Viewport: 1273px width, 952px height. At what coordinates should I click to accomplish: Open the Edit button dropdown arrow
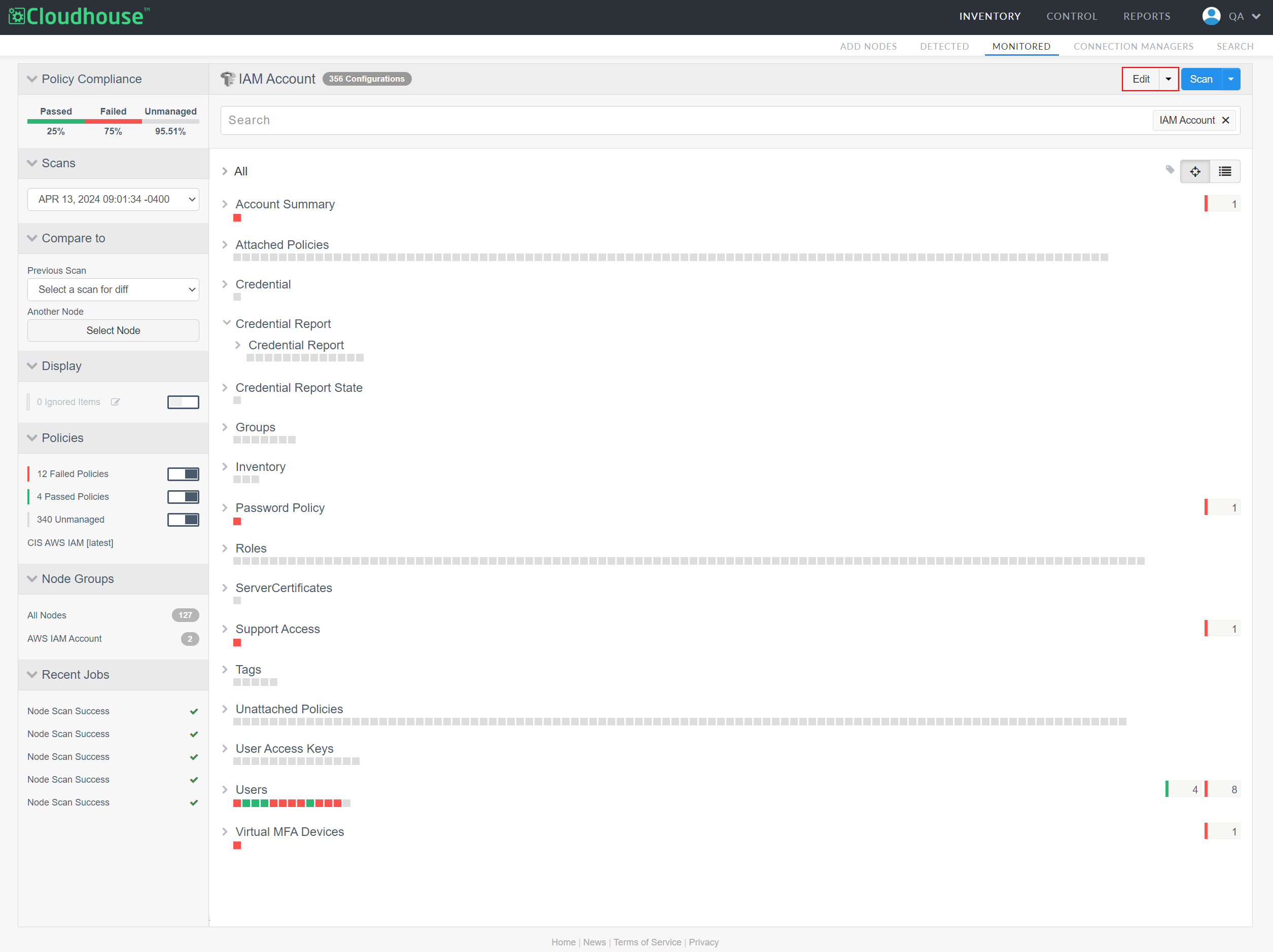click(1168, 79)
